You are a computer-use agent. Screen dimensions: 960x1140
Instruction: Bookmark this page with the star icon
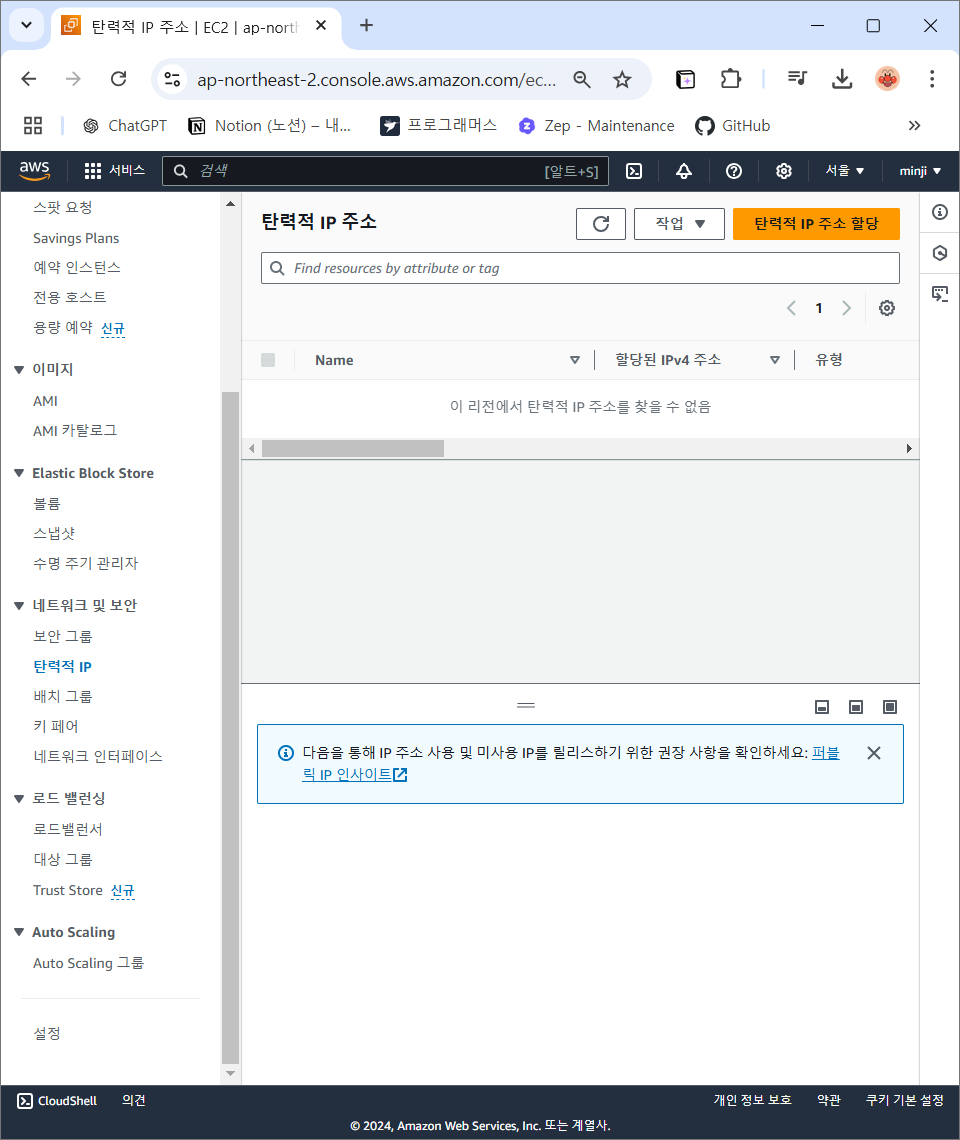pos(622,79)
